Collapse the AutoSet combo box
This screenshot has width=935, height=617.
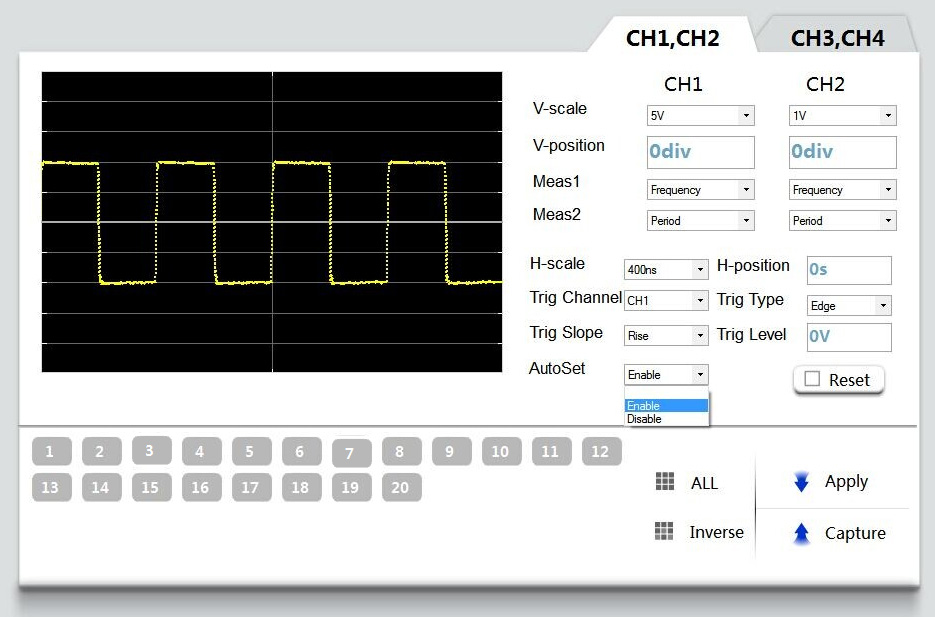[x=665, y=374]
